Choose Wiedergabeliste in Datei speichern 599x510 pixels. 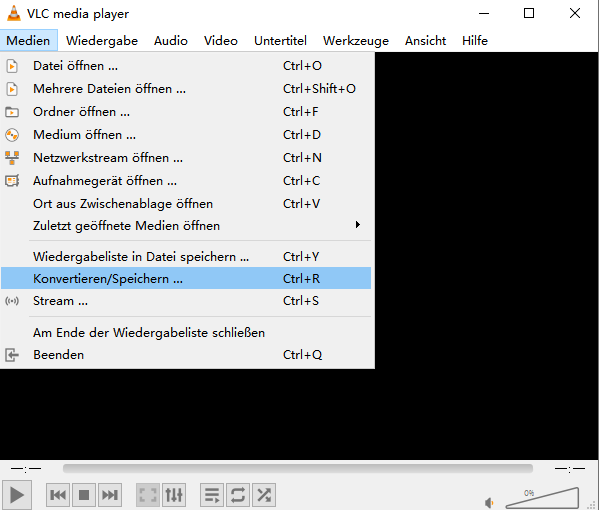[186, 257]
